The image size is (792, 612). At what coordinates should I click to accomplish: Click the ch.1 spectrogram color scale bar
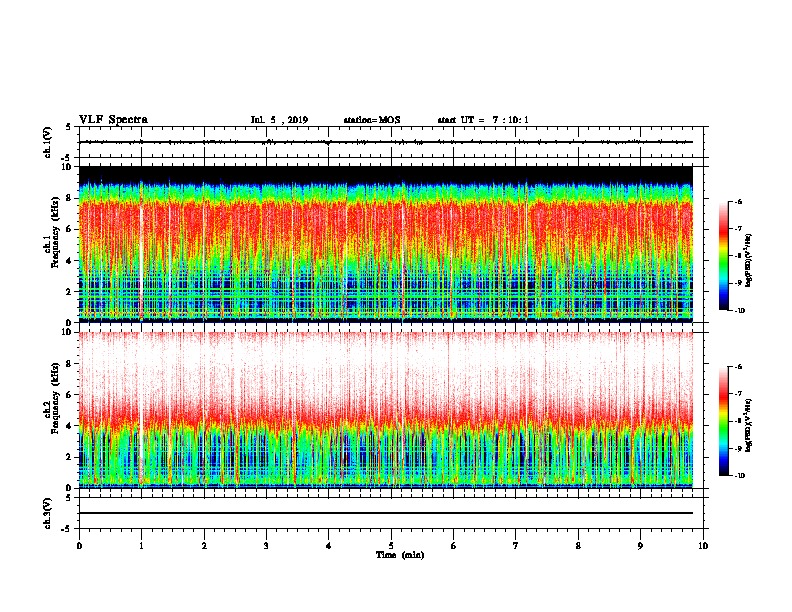pos(723,256)
